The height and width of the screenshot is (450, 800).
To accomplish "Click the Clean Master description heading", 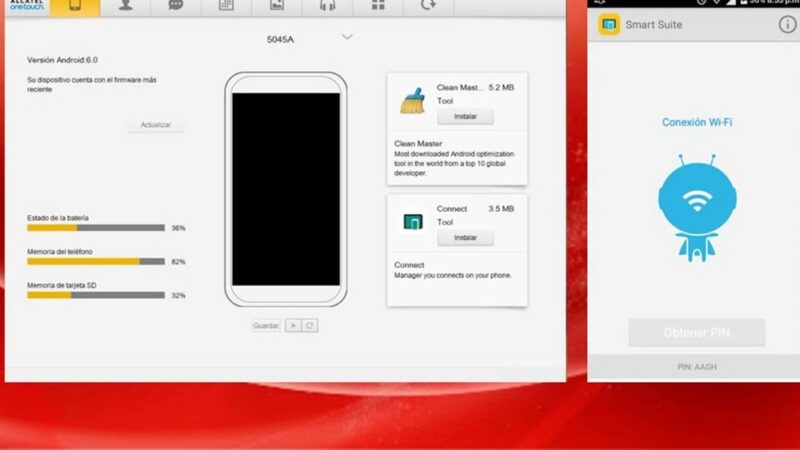I will pyautogui.click(x=418, y=144).
